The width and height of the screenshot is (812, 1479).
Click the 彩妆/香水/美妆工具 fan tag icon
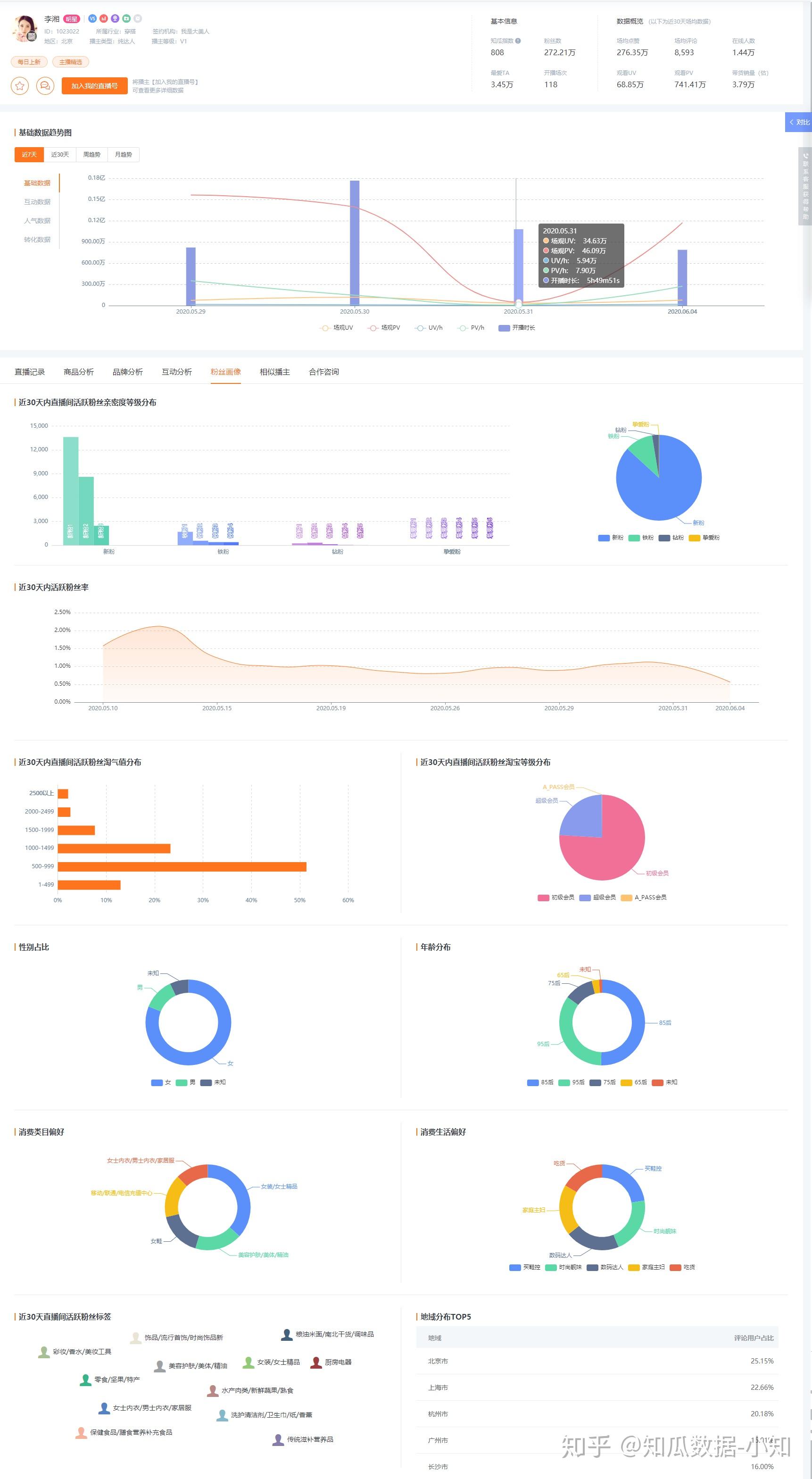[x=44, y=1352]
